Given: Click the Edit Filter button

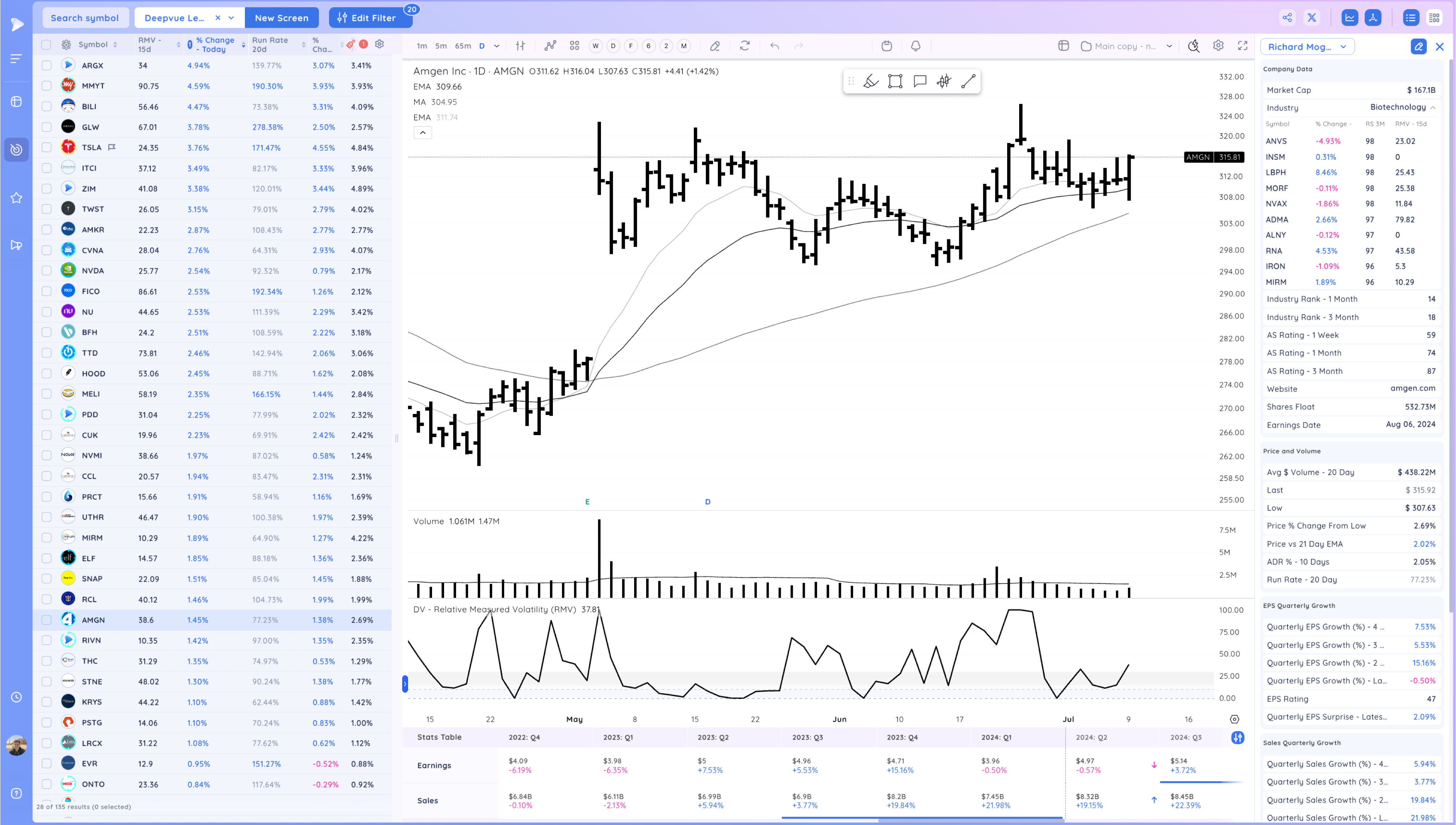Looking at the screenshot, I should 368,17.
